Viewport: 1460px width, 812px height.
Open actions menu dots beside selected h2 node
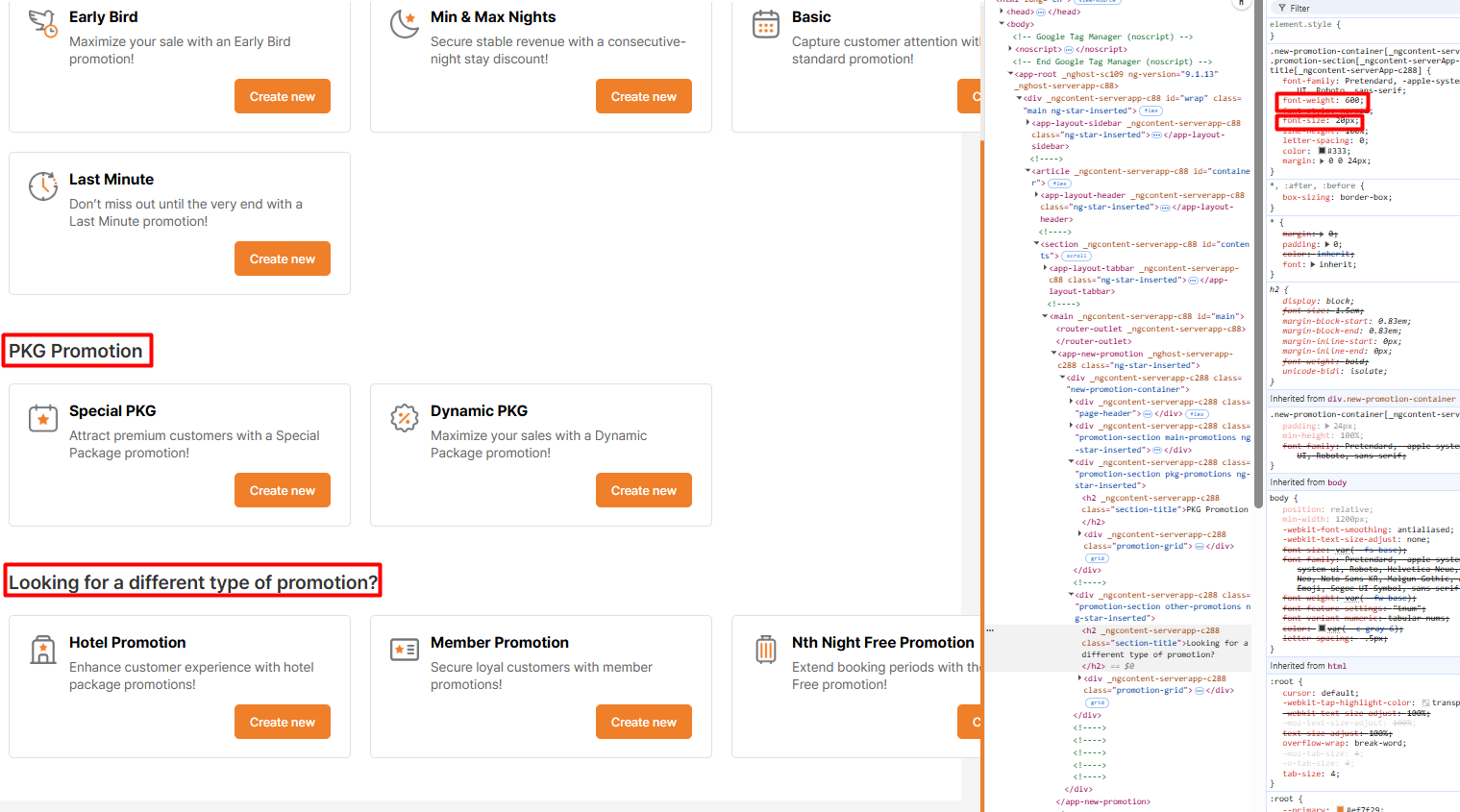tap(990, 630)
